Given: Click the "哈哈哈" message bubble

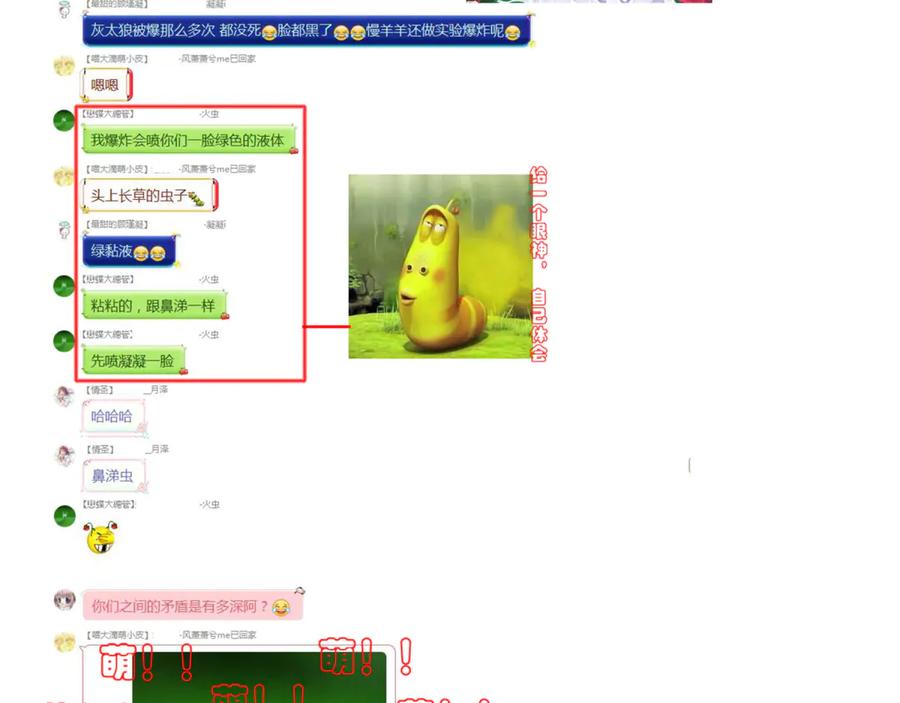Looking at the screenshot, I should click(112, 417).
